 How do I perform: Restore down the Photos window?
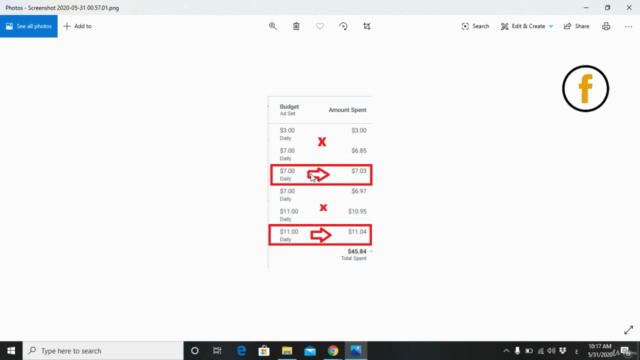click(x=607, y=7)
